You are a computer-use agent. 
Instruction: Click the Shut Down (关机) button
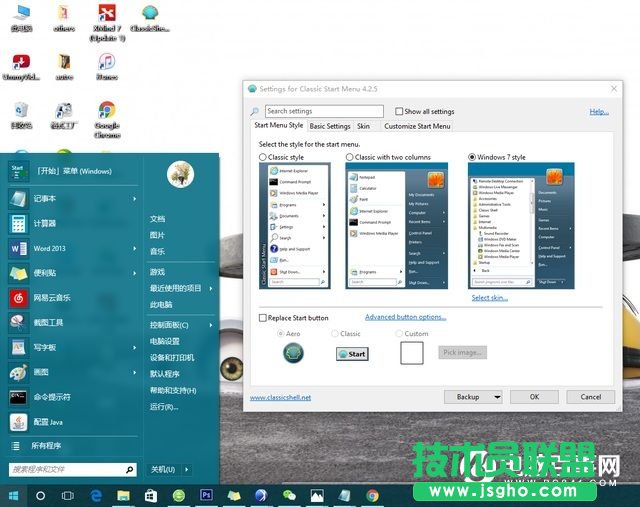pyautogui.click(x=163, y=469)
